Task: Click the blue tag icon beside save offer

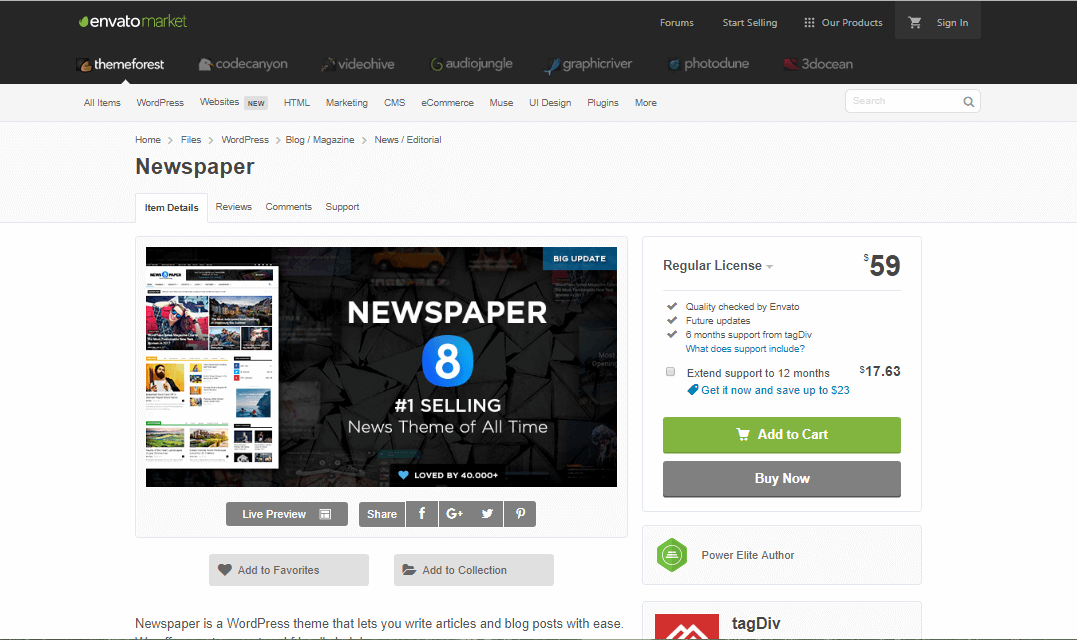Action: coord(693,390)
